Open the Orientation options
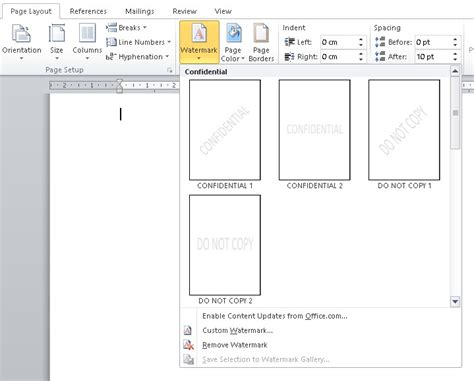Image resolution: width=474 pixels, height=381 pixels. click(21, 42)
